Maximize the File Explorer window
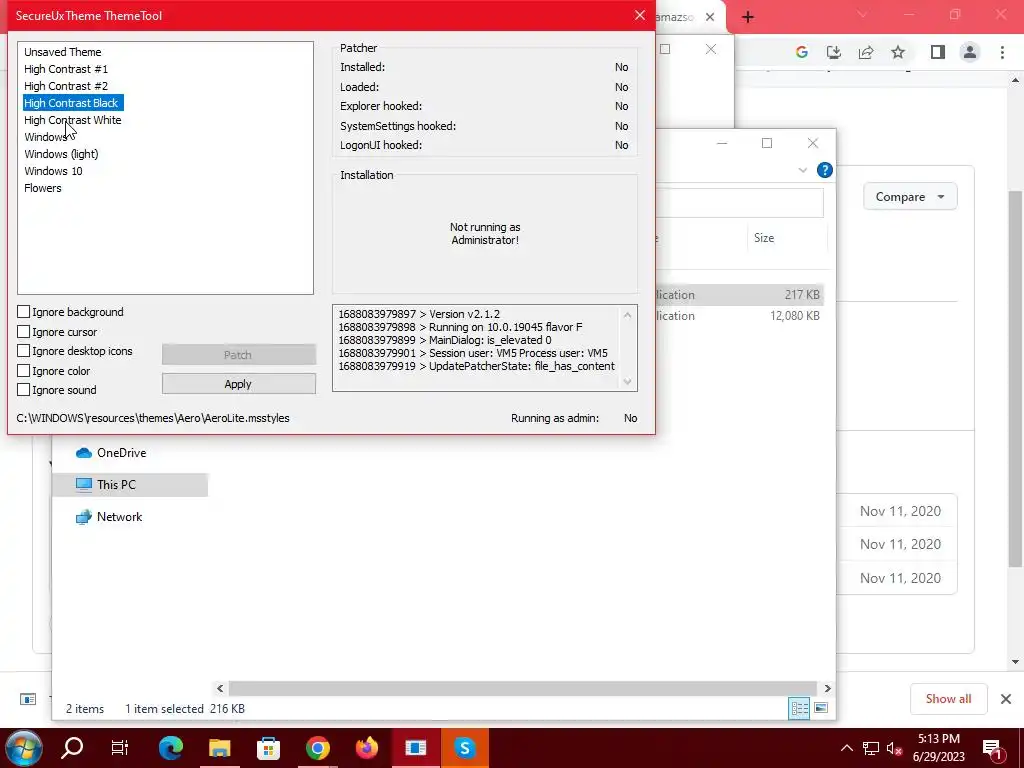The image size is (1024, 768). click(x=767, y=143)
